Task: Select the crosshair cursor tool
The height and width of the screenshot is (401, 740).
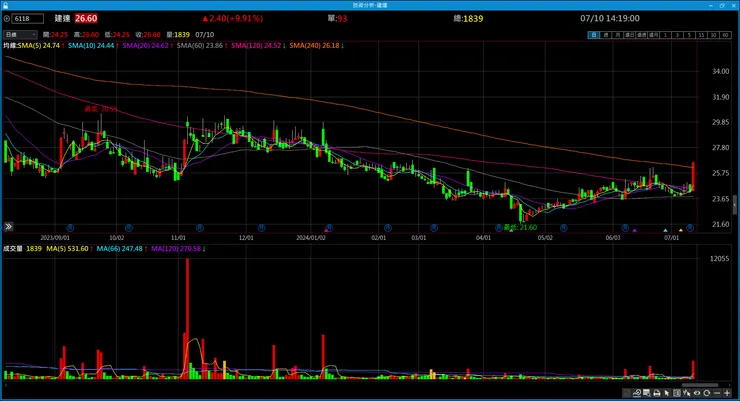Action: point(687,393)
